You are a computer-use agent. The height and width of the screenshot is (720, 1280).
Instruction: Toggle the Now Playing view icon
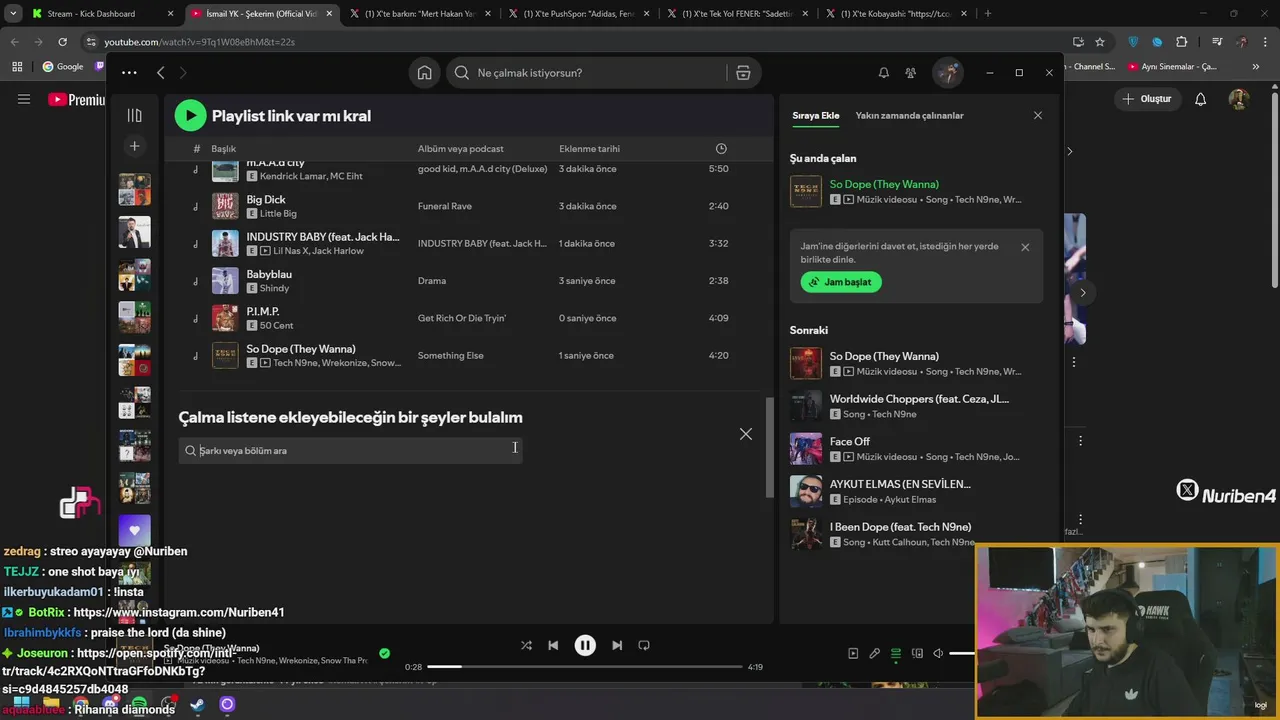(x=853, y=653)
